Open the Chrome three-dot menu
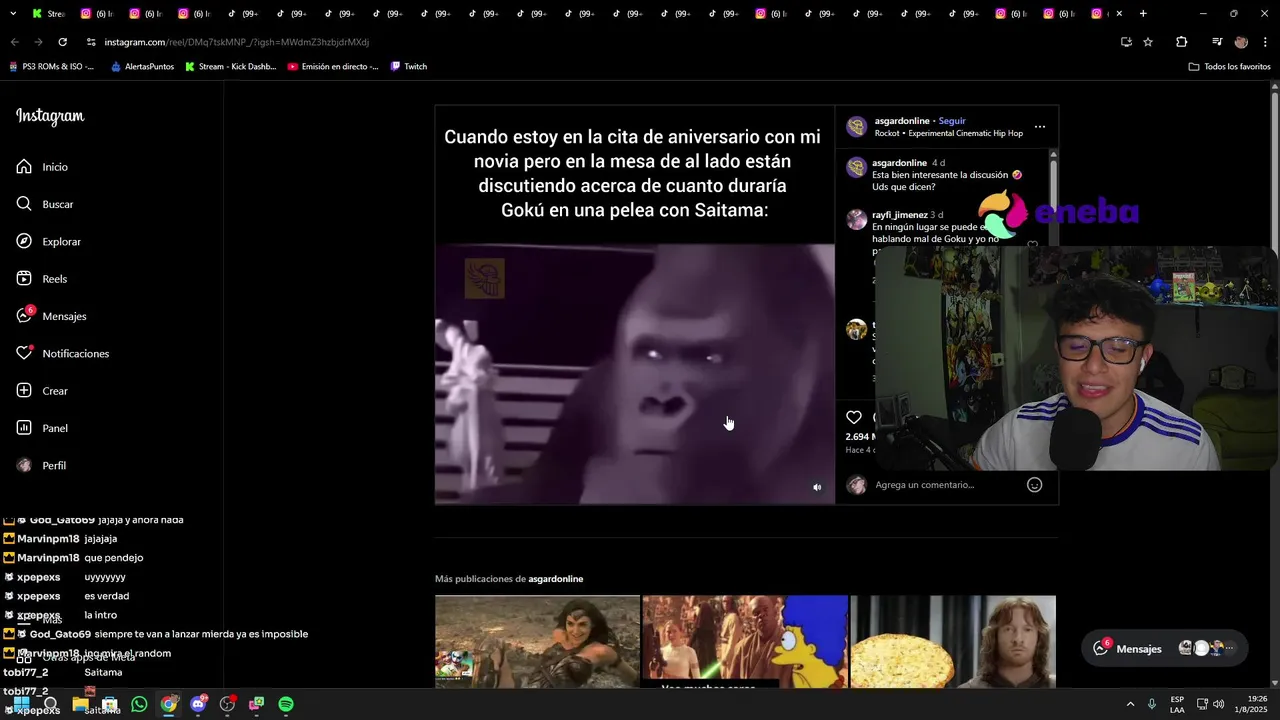The image size is (1280, 720). point(1265,42)
